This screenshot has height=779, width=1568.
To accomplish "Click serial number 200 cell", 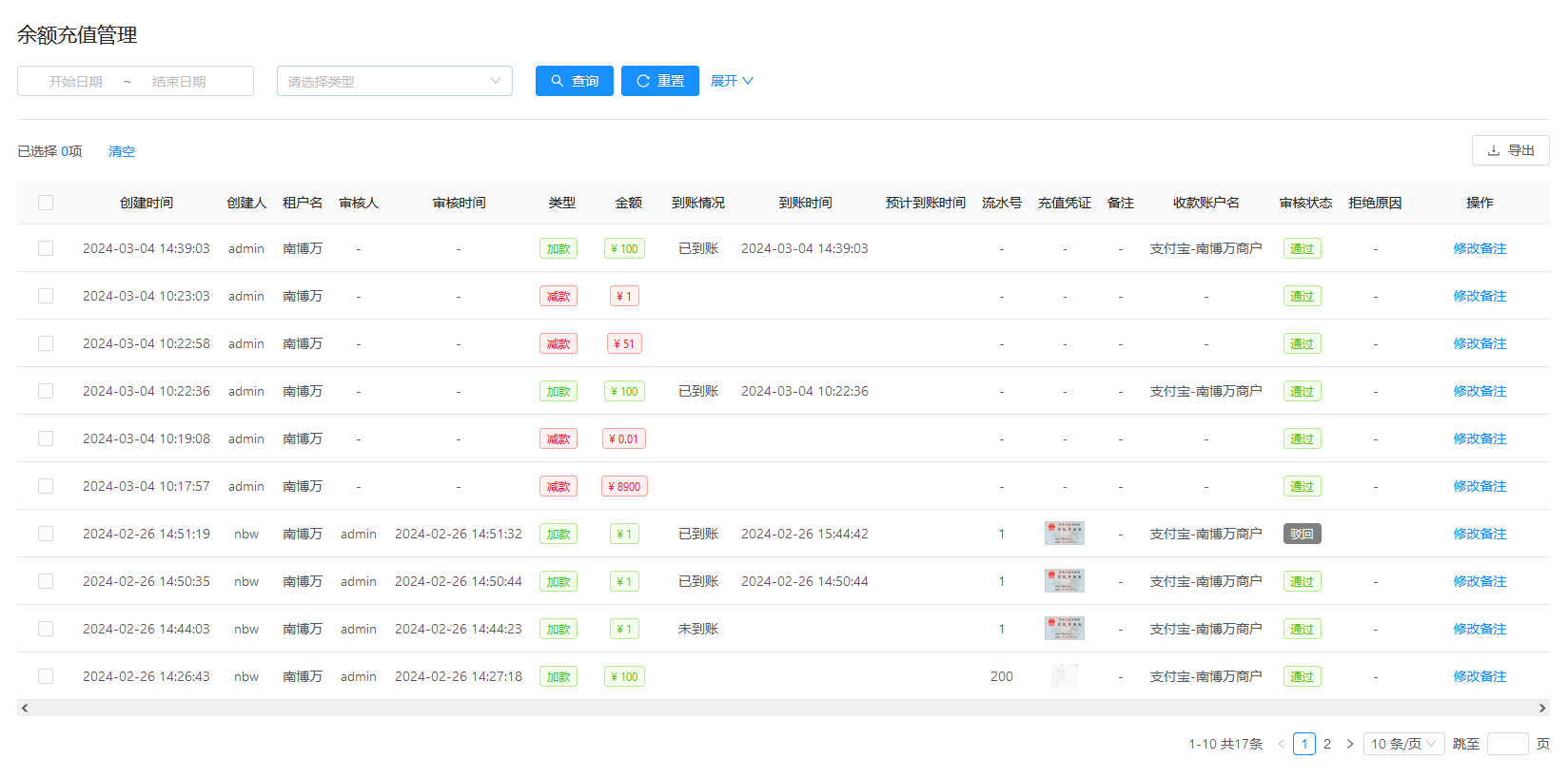I will pos(1001,676).
